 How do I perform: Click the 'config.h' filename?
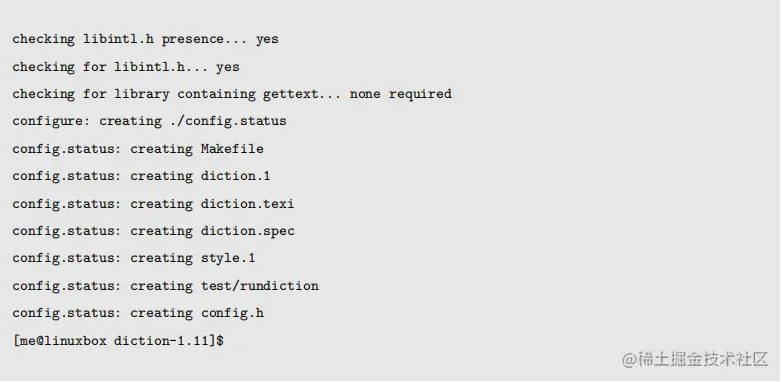pos(232,313)
